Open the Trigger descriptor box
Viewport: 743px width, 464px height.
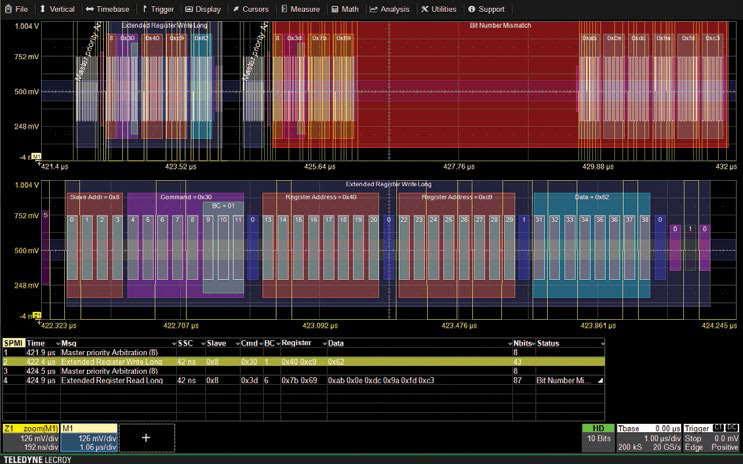click(711, 437)
